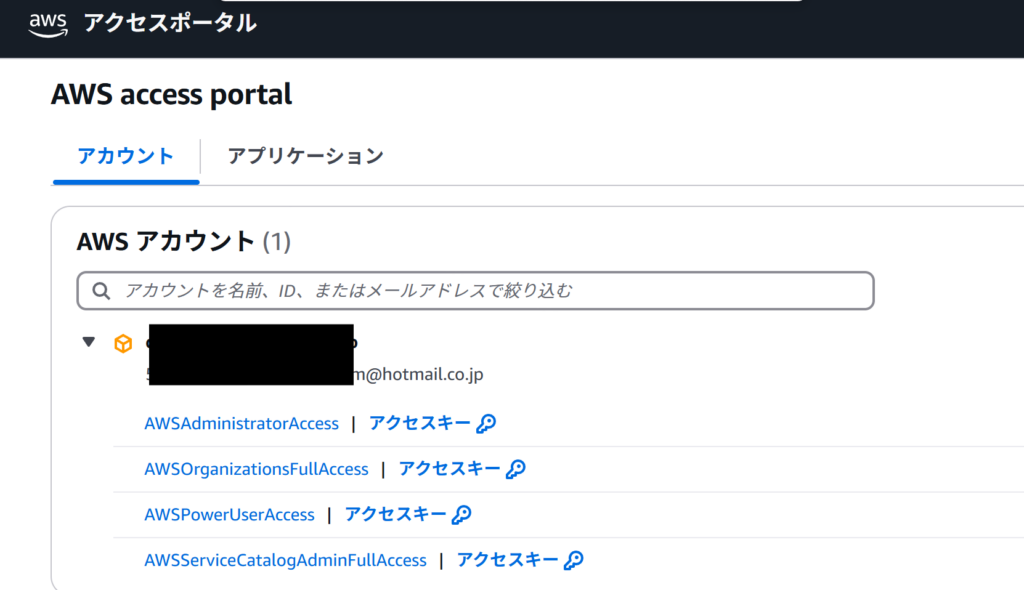This screenshot has height=590, width=1024.
Task: Get アクセスキー for AWSServiceCatalogAdminFullAccess
Action: tap(507, 561)
